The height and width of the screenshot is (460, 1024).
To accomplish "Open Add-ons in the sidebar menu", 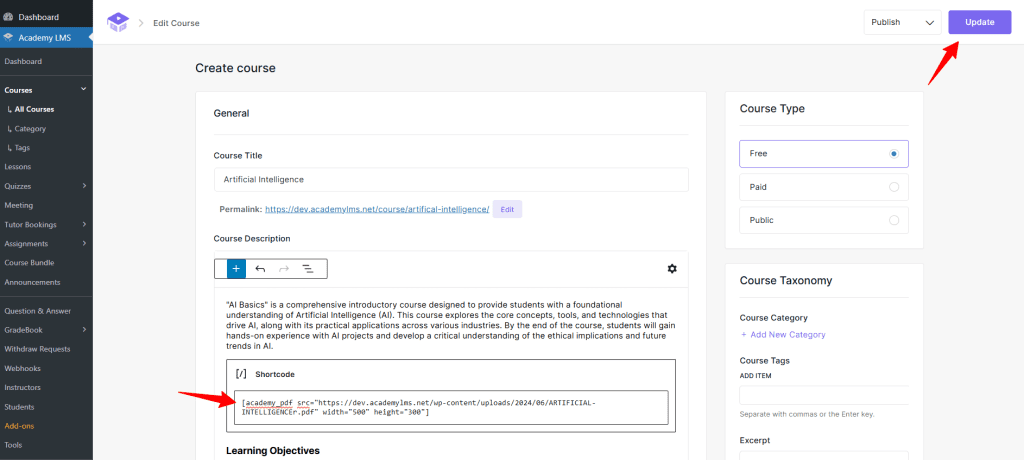I will (x=19, y=426).
